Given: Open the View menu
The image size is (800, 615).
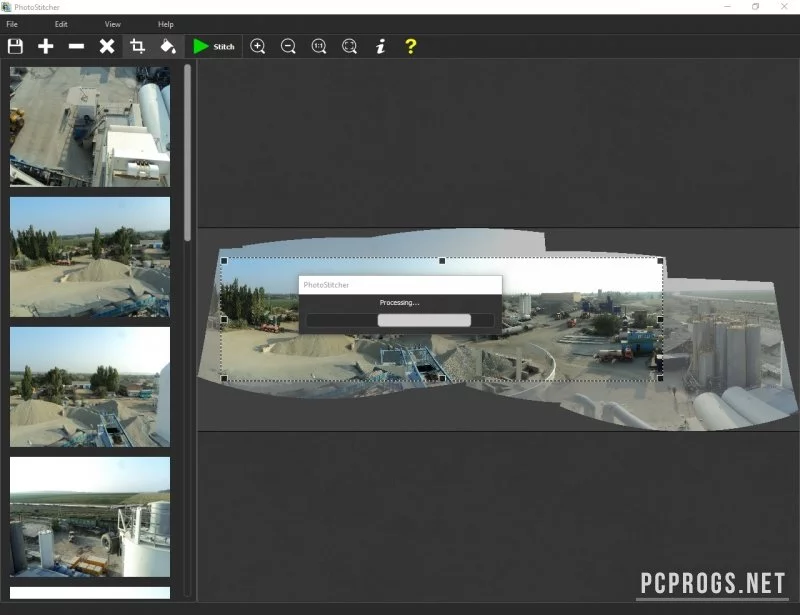Looking at the screenshot, I should click(113, 24).
